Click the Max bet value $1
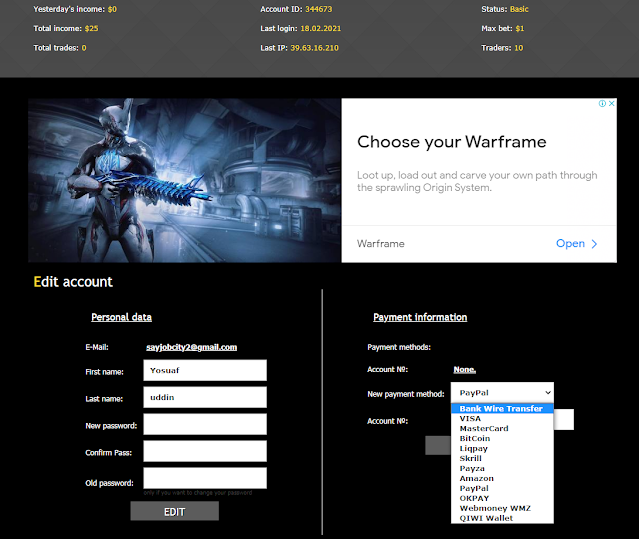The height and width of the screenshot is (539, 639). pos(520,29)
